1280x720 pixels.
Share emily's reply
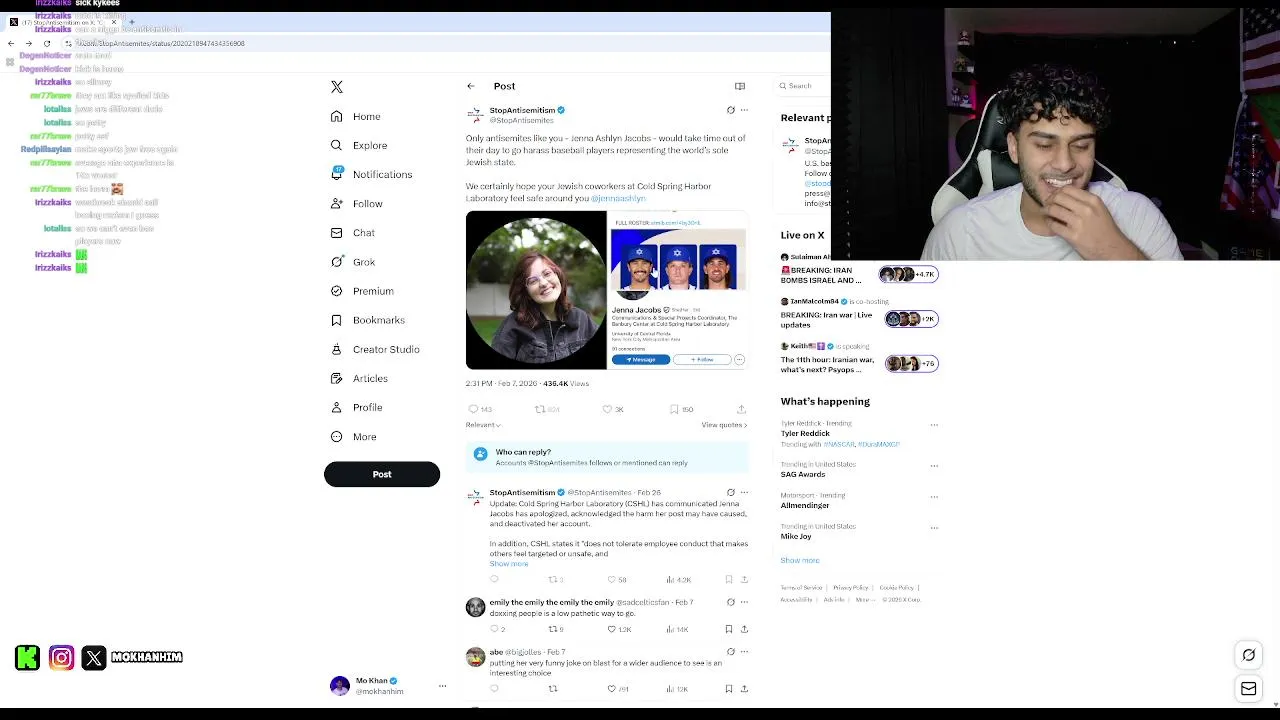point(744,629)
